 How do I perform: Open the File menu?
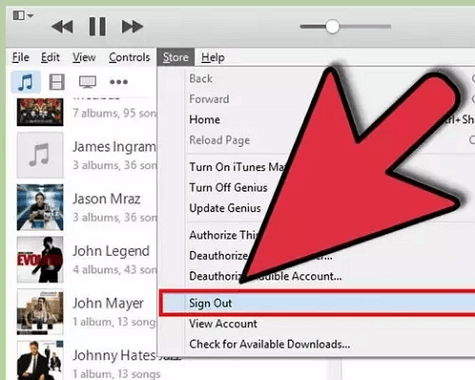tap(21, 57)
